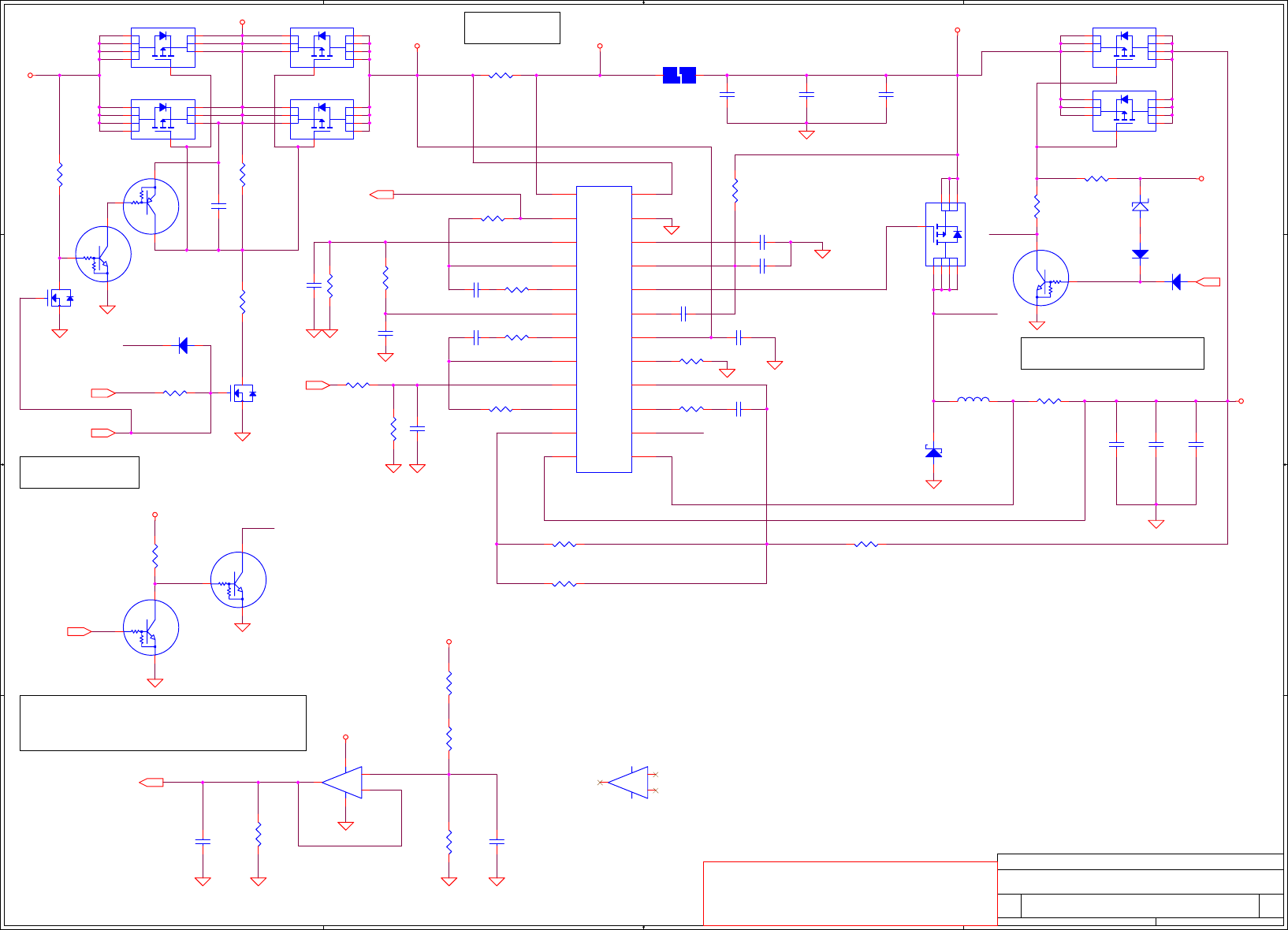Click the upper MOSFET package at far right
The width and height of the screenshot is (1288, 930).
1125,47
